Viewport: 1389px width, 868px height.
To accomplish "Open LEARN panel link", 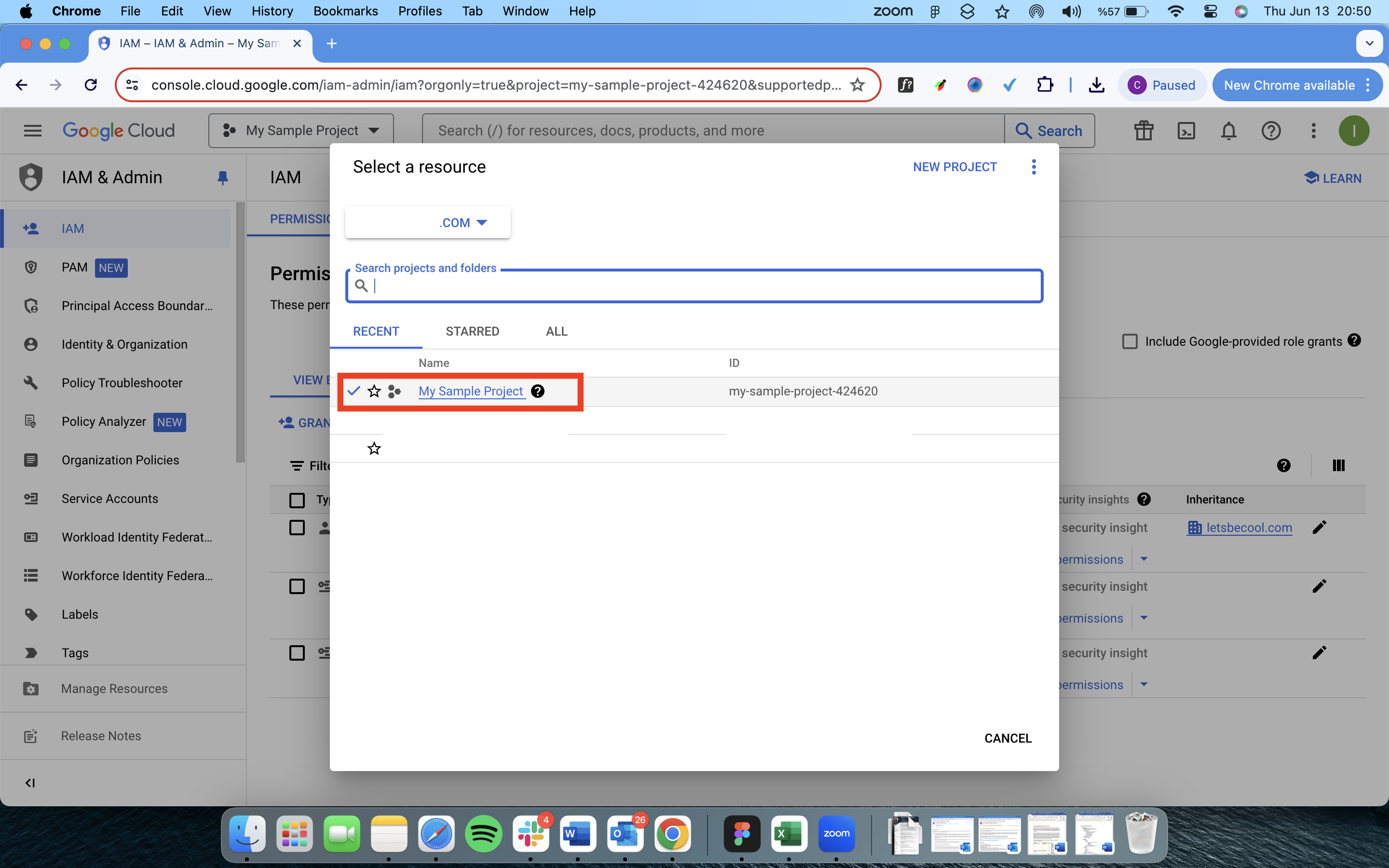I will (x=1332, y=178).
